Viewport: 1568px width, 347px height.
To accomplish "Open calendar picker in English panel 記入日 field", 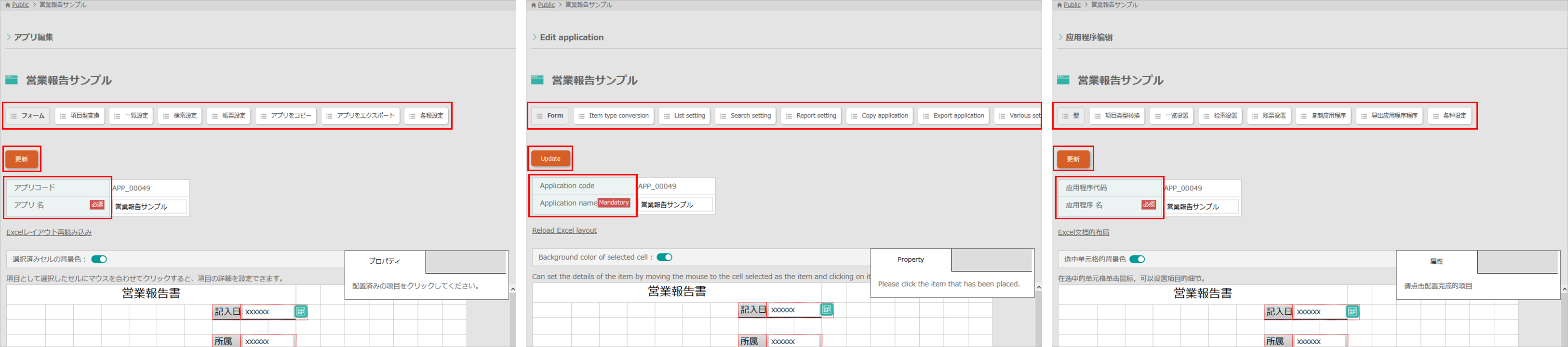I will tap(827, 309).
